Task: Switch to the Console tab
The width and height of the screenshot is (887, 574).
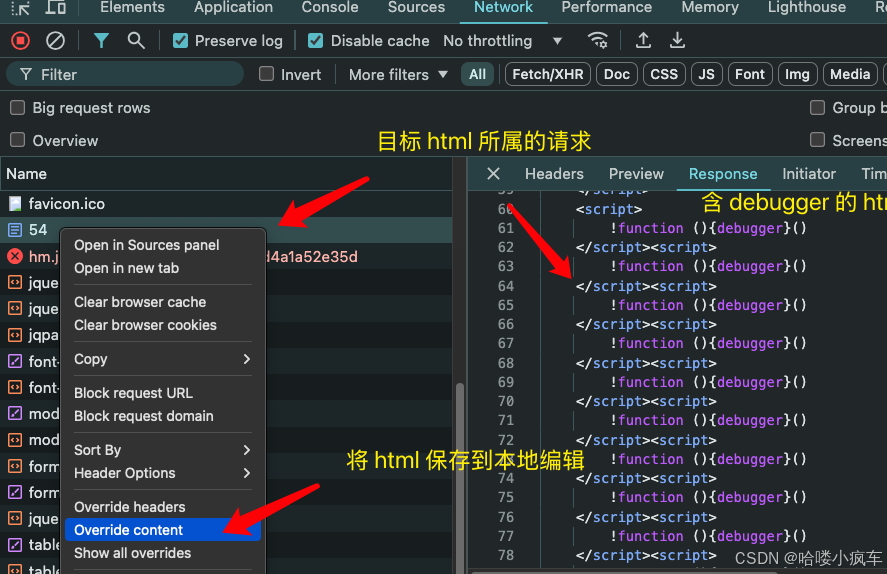Action: coord(330,7)
